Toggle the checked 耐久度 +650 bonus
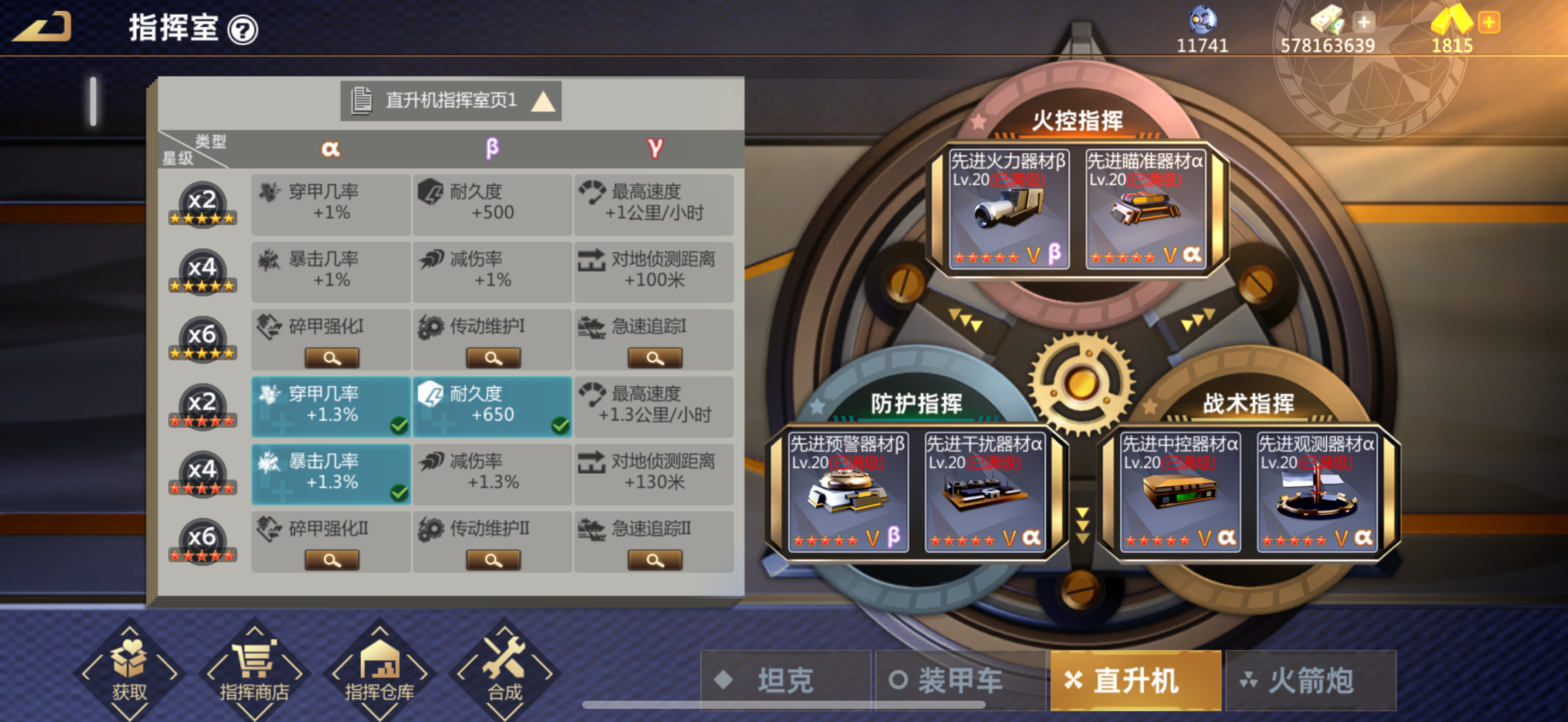Image resolution: width=1568 pixels, height=722 pixels. [x=493, y=406]
